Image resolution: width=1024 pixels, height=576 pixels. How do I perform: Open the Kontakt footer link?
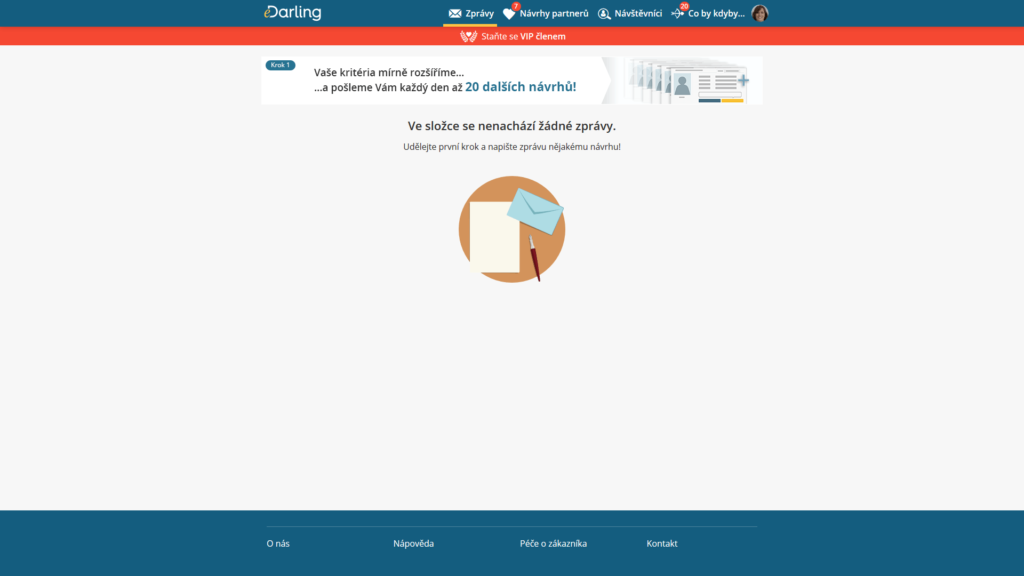coord(662,543)
